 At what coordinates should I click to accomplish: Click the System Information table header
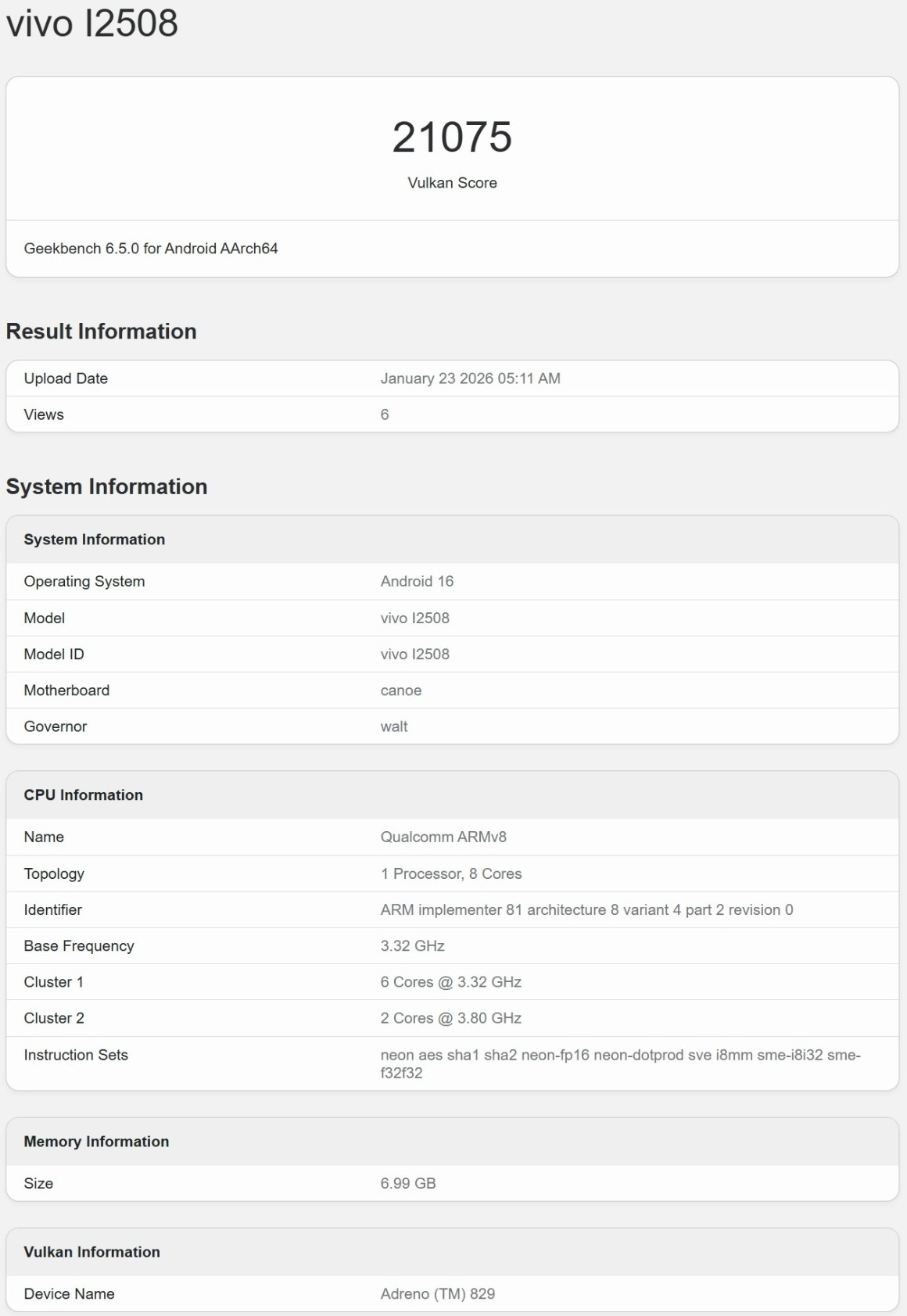click(x=94, y=540)
